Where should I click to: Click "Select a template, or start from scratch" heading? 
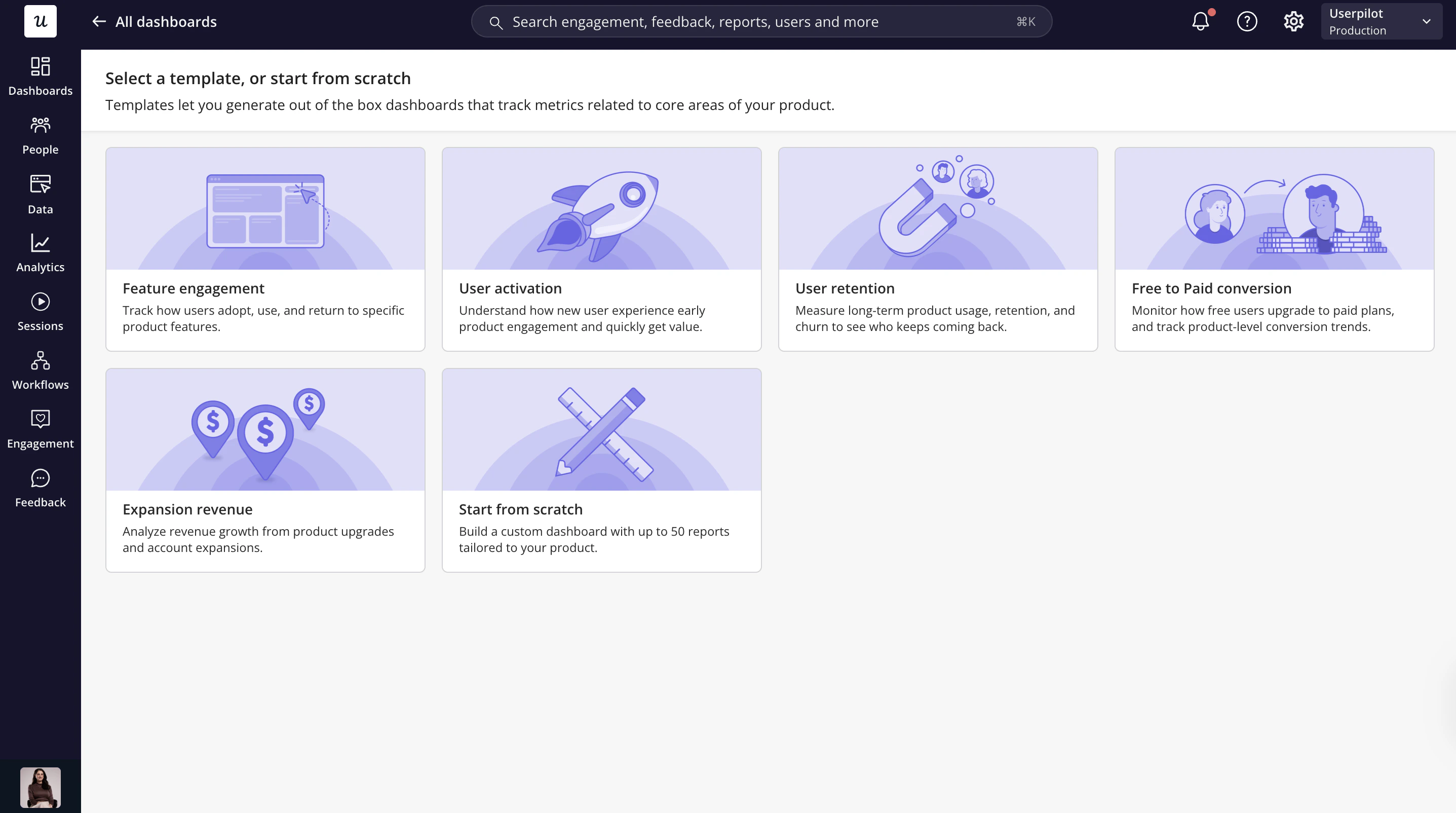258,78
